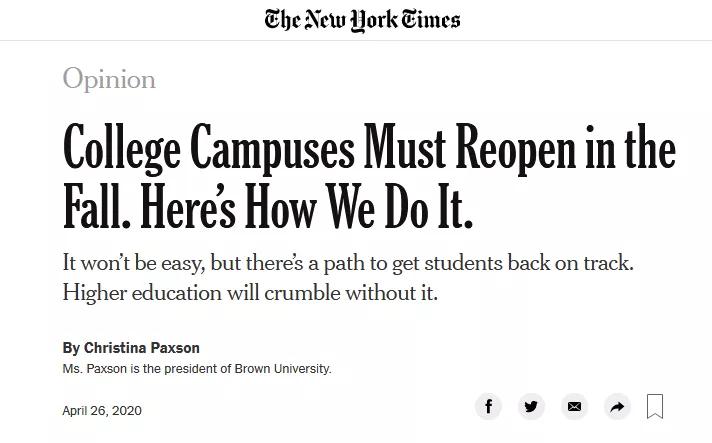
Task: Click headline line "Fall. Here's How We Do It."
Action: pos(267,208)
